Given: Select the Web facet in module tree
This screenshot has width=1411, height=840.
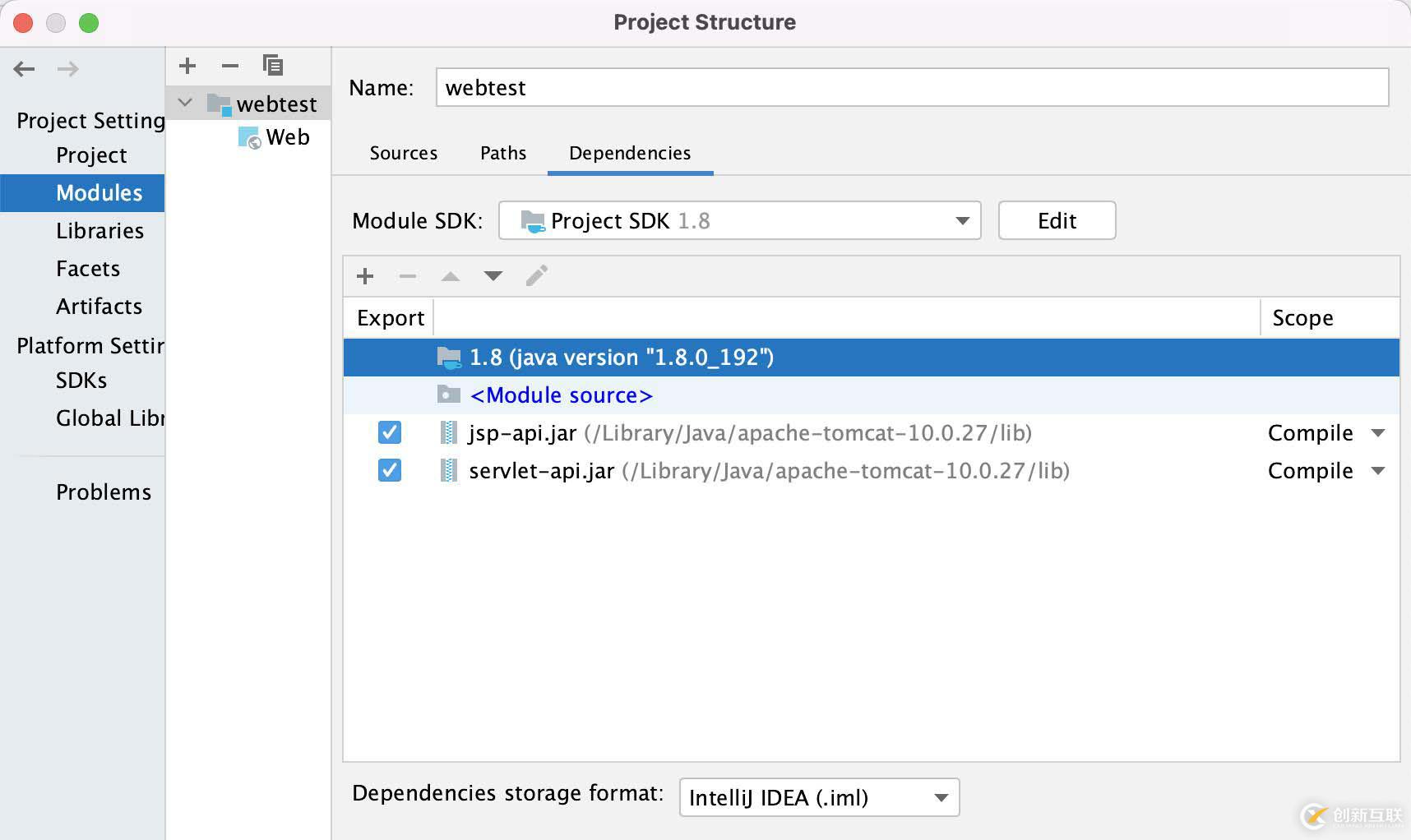Looking at the screenshot, I should click(248, 137).
